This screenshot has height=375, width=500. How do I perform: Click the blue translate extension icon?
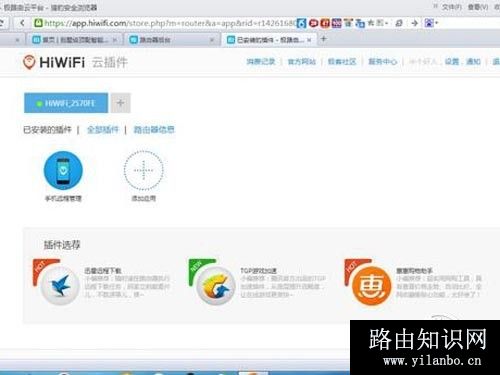360,23
